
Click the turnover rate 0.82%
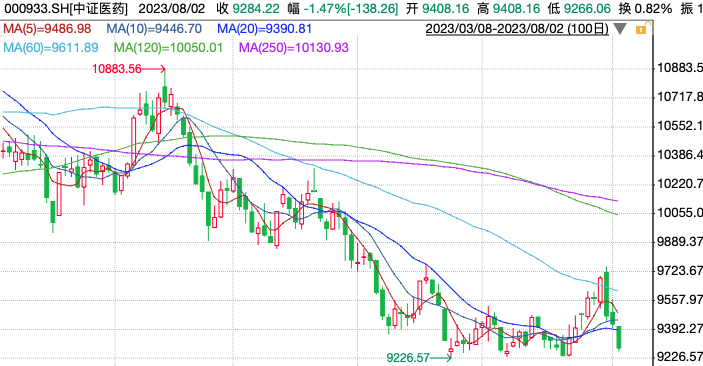(653, 9)
